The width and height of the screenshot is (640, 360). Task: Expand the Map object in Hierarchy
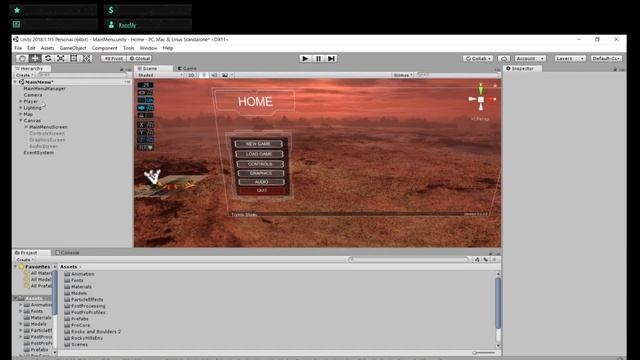(20, 114)
